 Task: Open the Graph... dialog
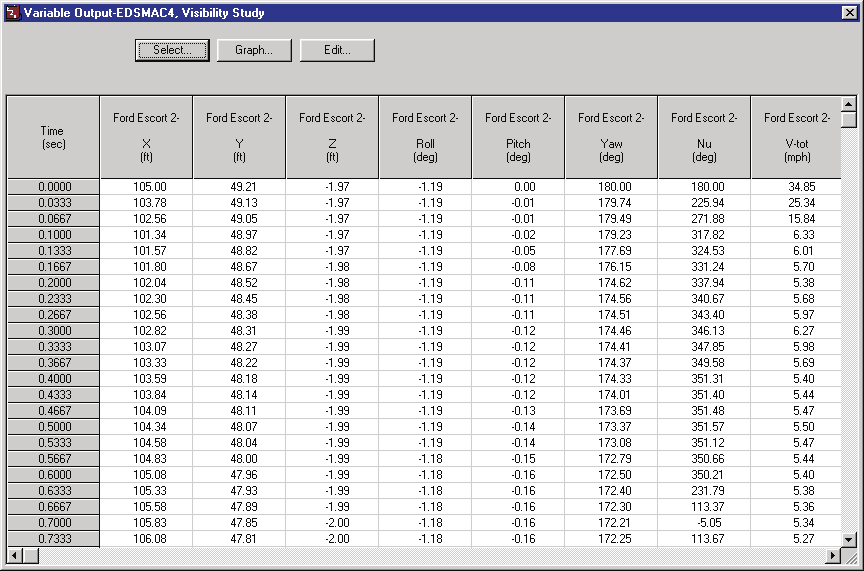(x=254, y=50)
